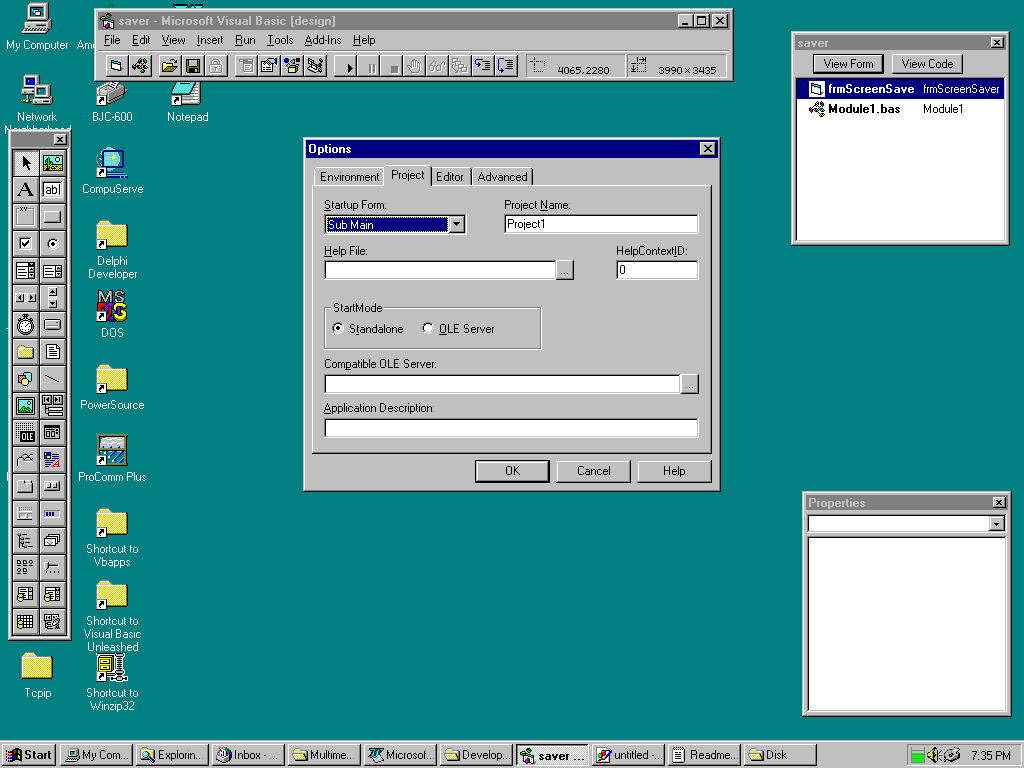Click the Help File browse button

pos(565,270)
